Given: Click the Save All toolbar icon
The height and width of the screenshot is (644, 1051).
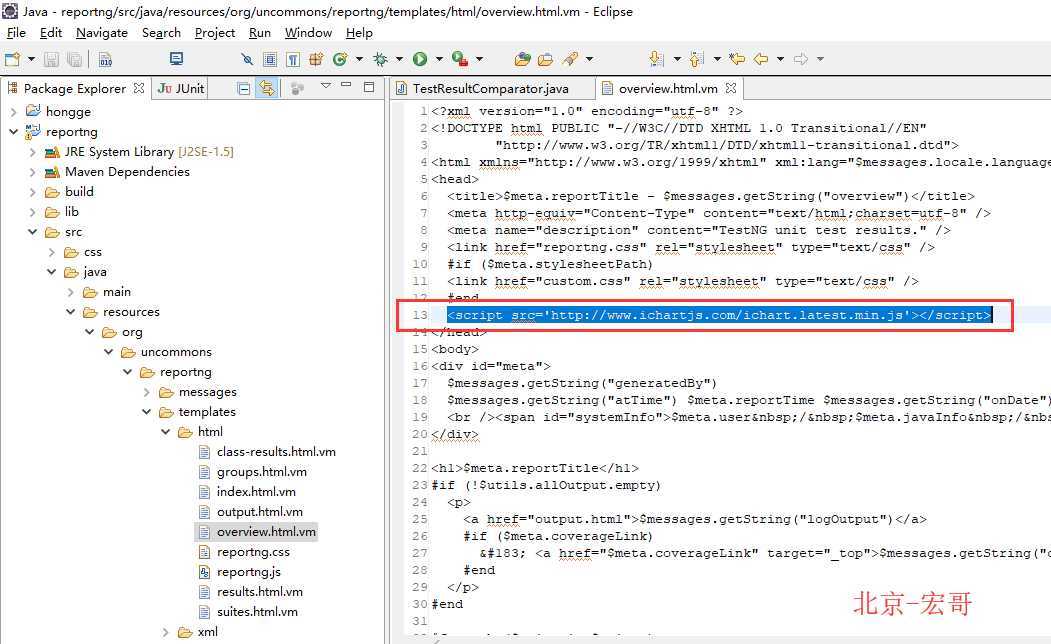Looking at the screenshot, I should (x=74, y=60).
